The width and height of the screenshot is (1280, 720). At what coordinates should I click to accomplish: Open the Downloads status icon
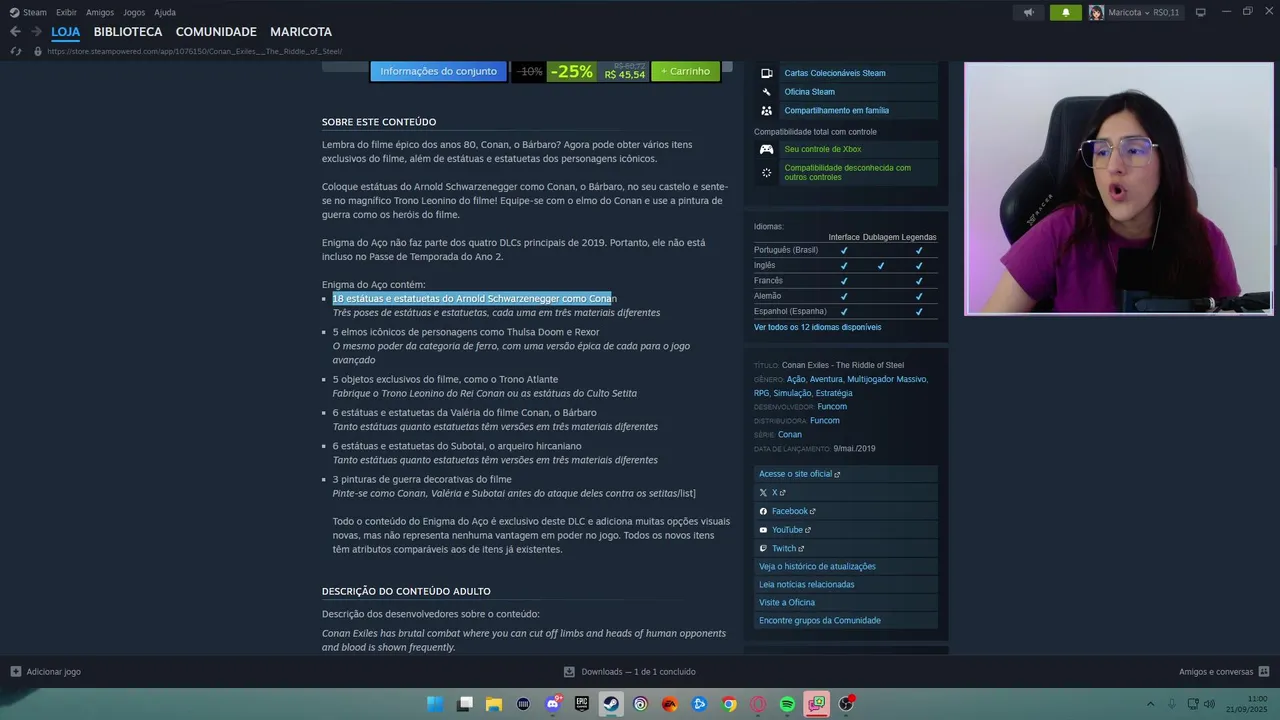(x=569, y=672)
